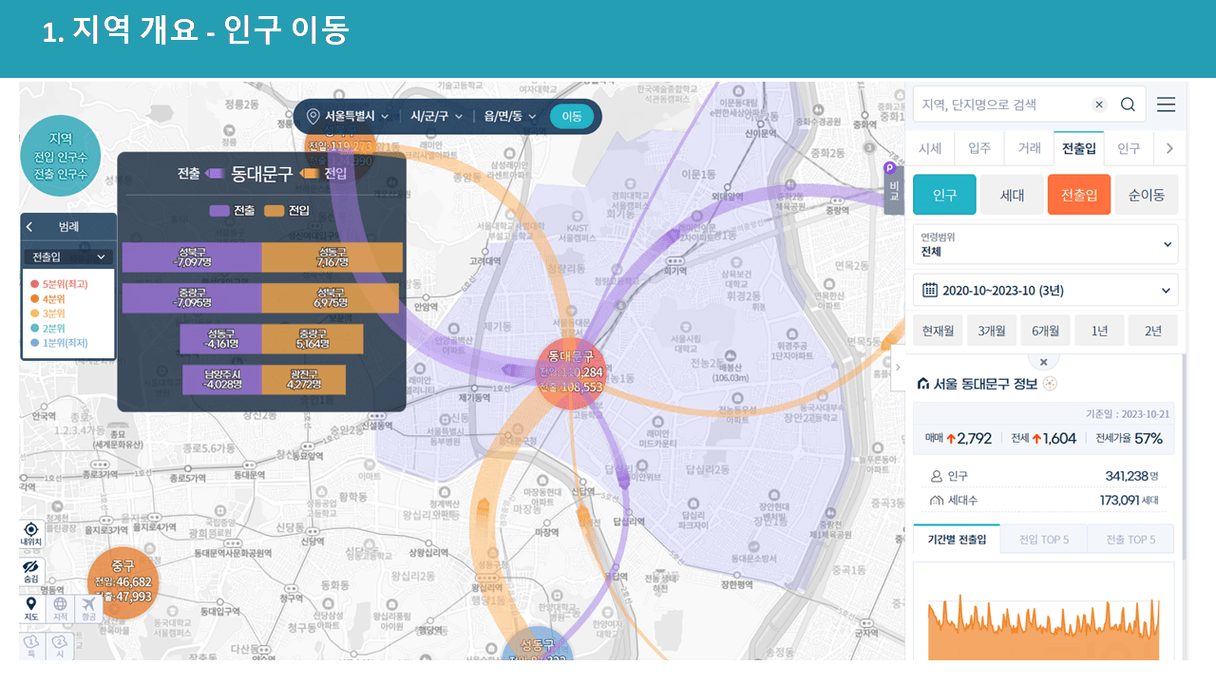
Task: Click the 세대수 household icon row
Action: [1043, 500]
